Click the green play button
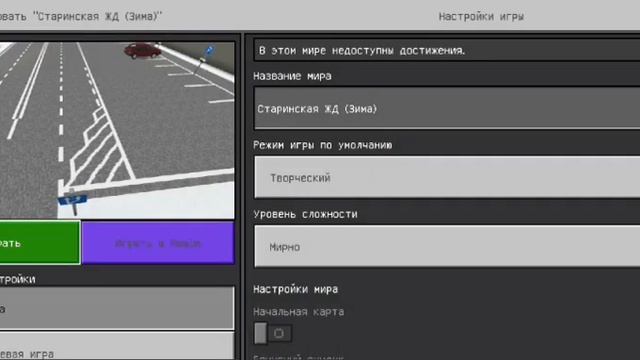640x360 pixels. click(40, 243)
